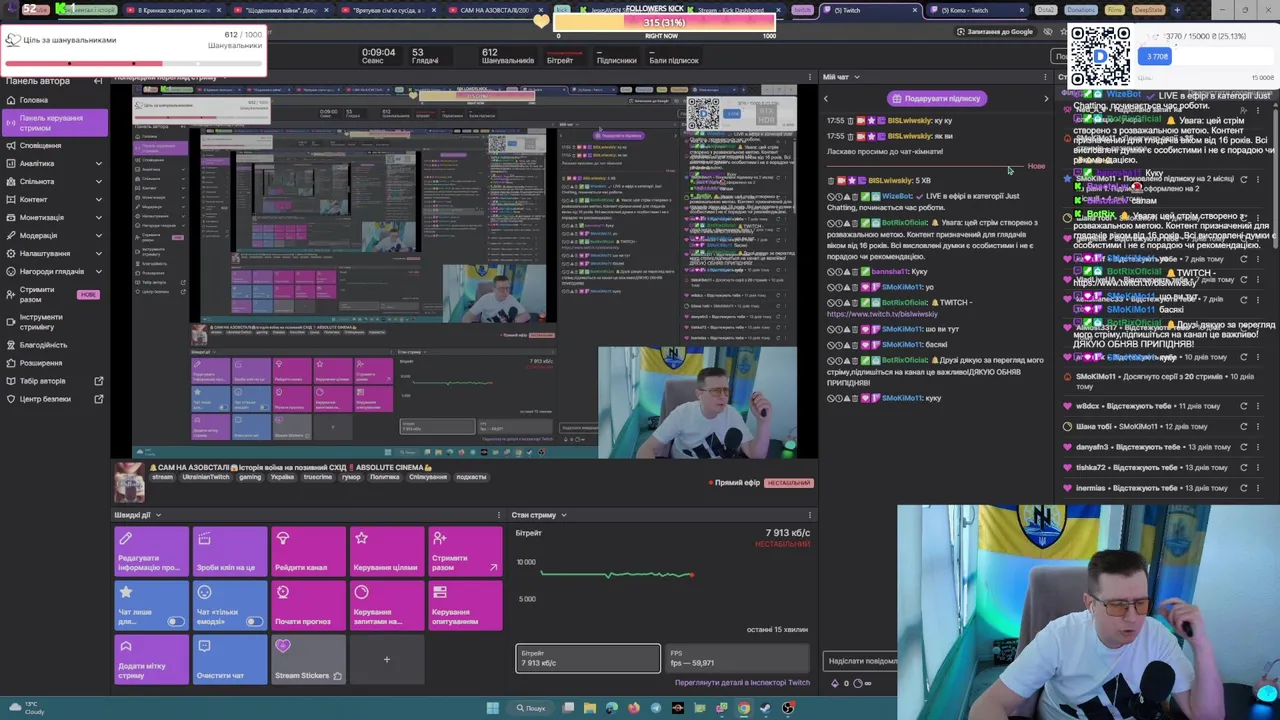Image resolution: width=1280 pixels, height=720 pixels.
Task: Click the taskbar Пошук search box
Action: (531, 708)
